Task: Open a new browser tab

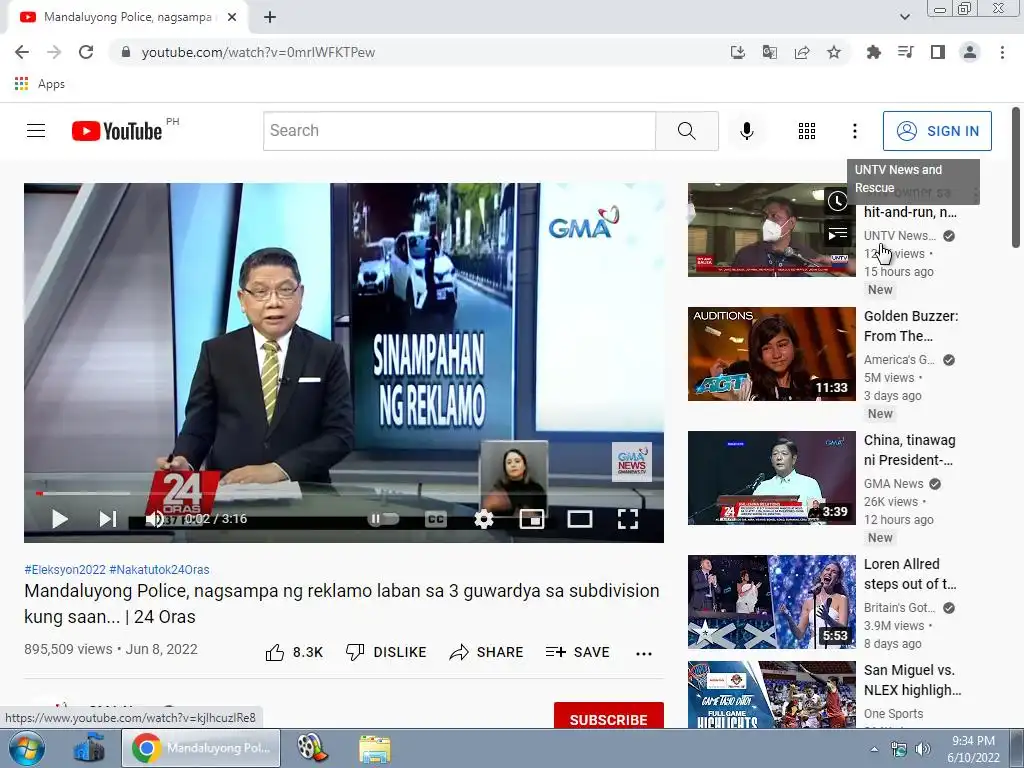Action: 270,18
